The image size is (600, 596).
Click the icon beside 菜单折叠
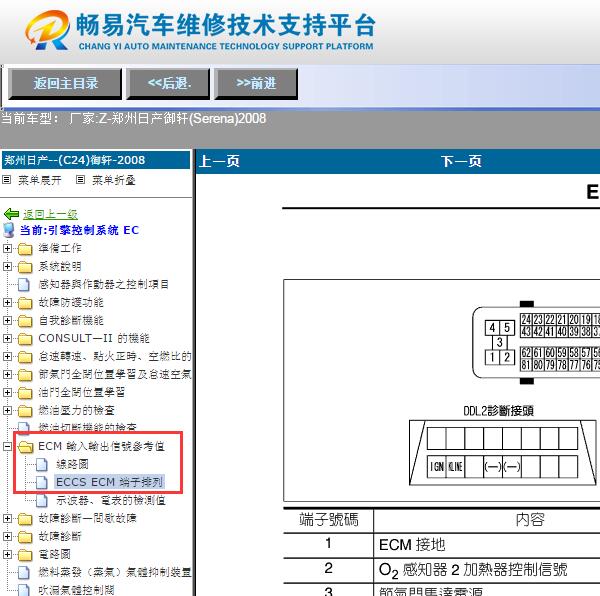click(x=80, y=179)
